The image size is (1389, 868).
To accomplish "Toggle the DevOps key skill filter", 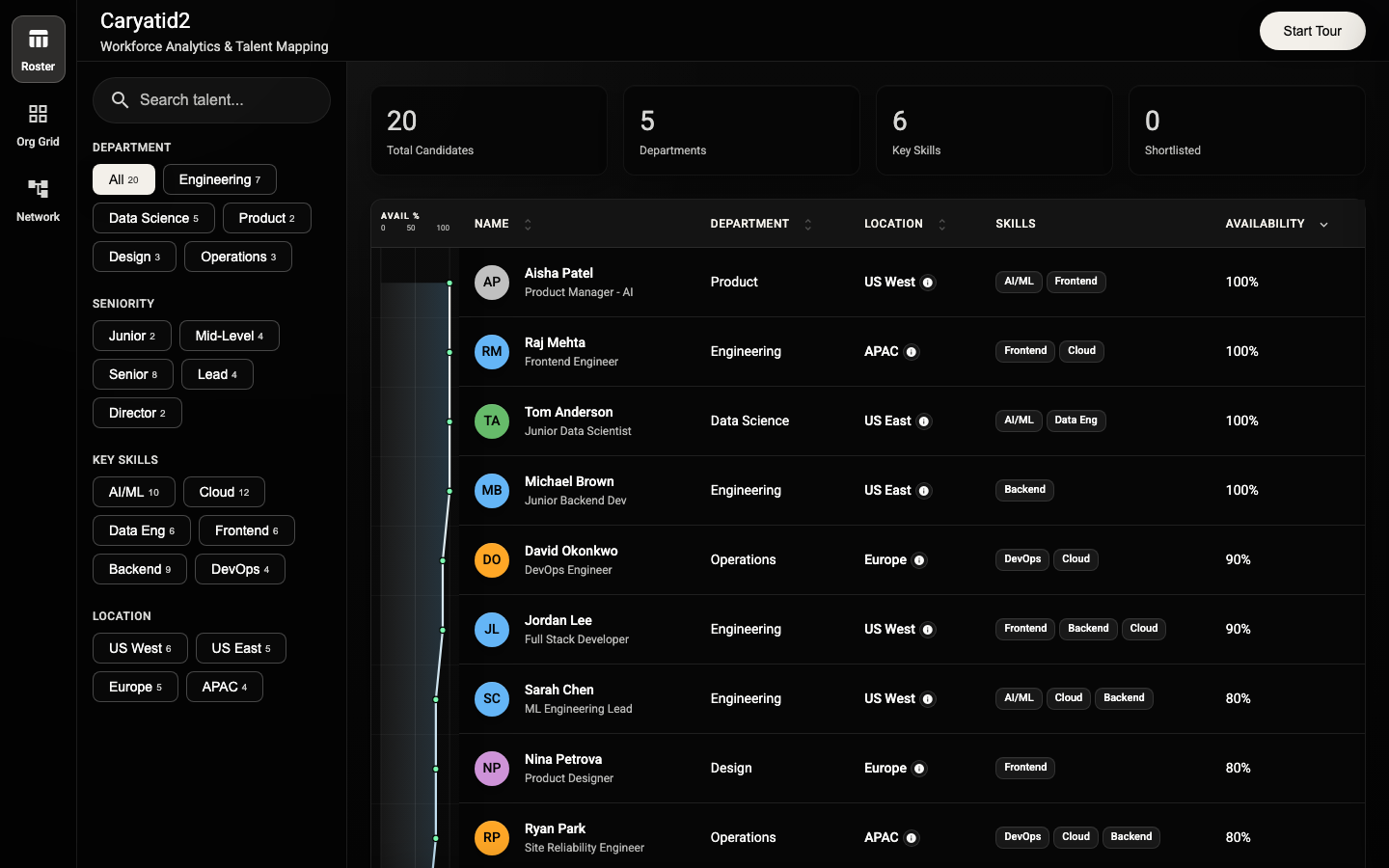I will 240,569.
